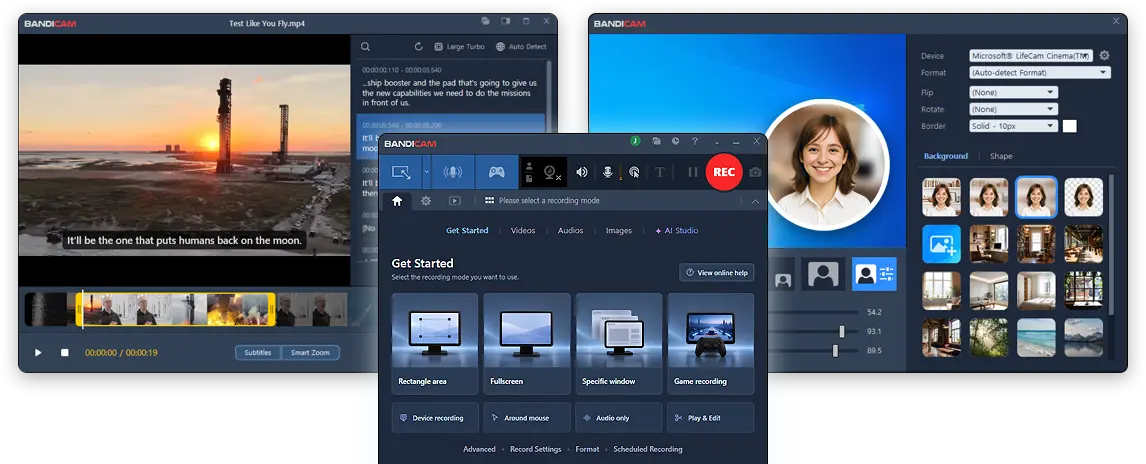Open the Device dropdown for Microsoft LifeCam

[1031, 56]
